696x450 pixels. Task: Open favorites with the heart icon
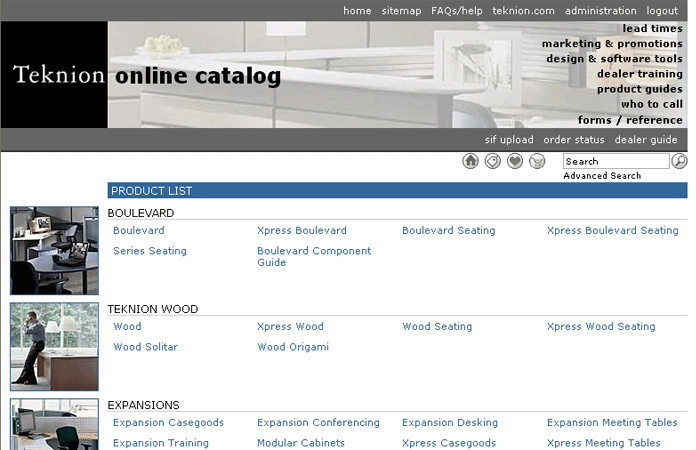click(515, 161)
